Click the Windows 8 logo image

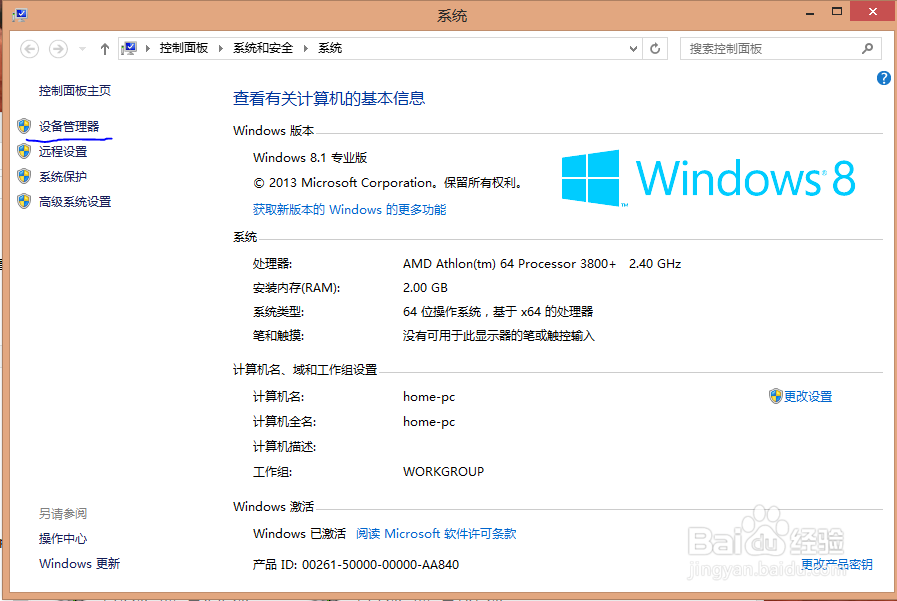(x=708, y=178)
